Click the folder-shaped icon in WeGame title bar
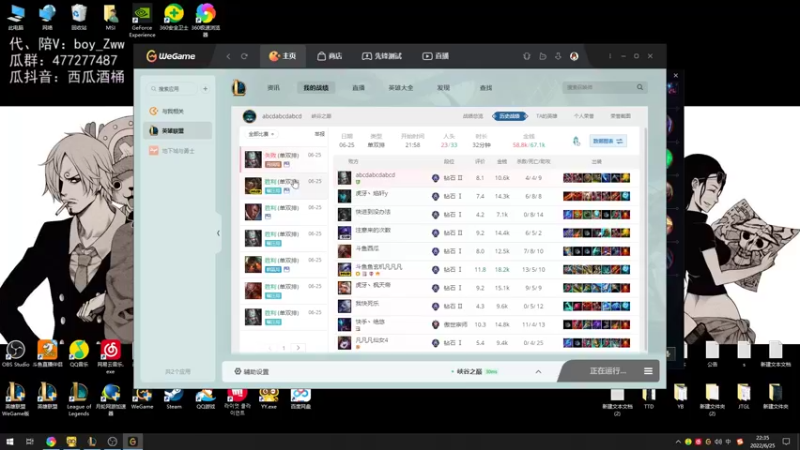Image resolution: width=800 pixels, height=450 pixels. 542,56
